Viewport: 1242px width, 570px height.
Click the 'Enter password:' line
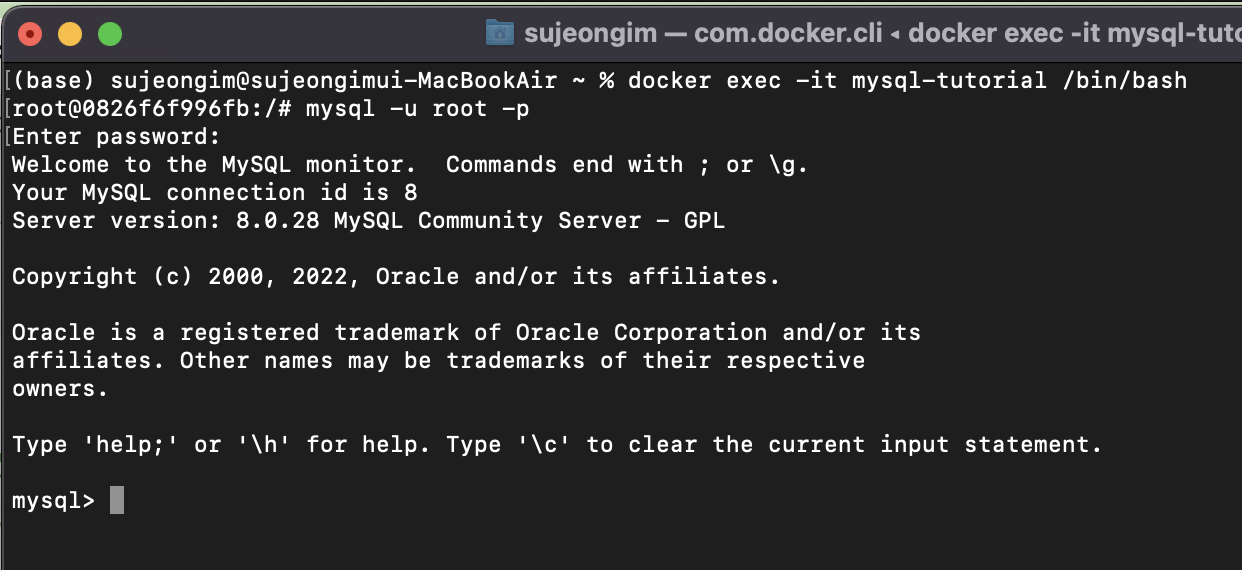pyautogui.click(x=116, y=136)
